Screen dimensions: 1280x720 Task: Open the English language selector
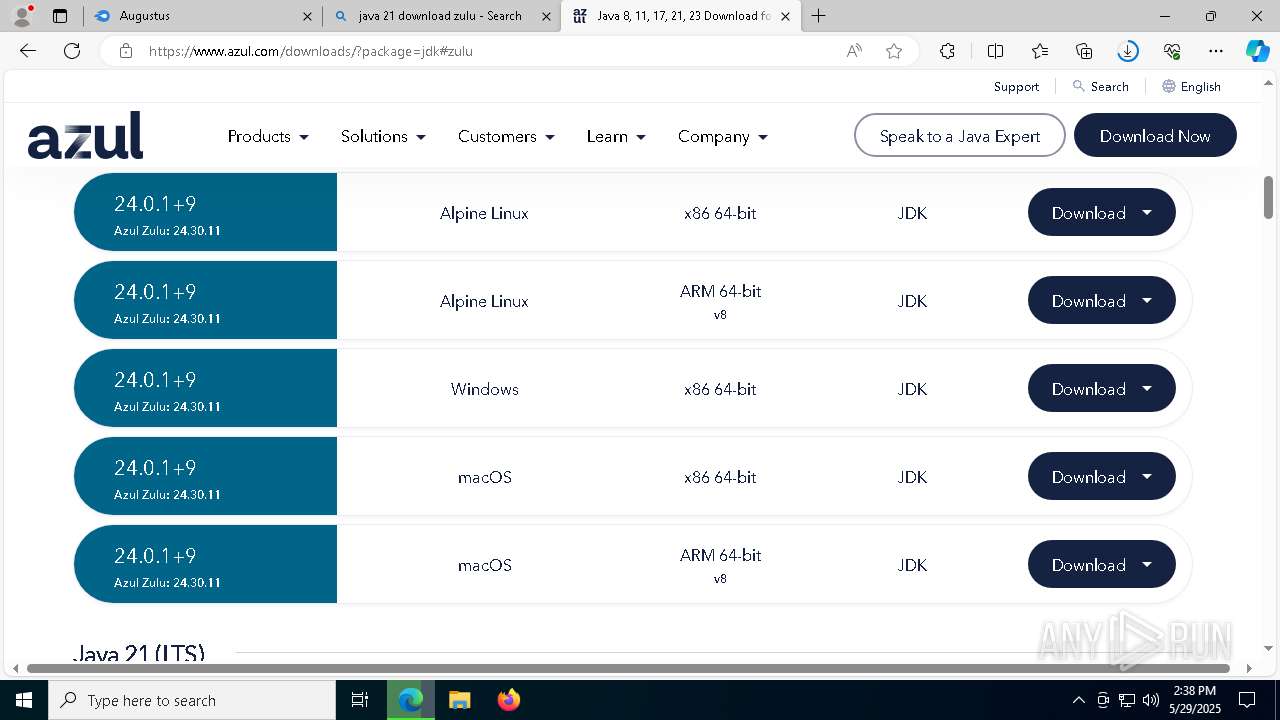point(1191,87)
